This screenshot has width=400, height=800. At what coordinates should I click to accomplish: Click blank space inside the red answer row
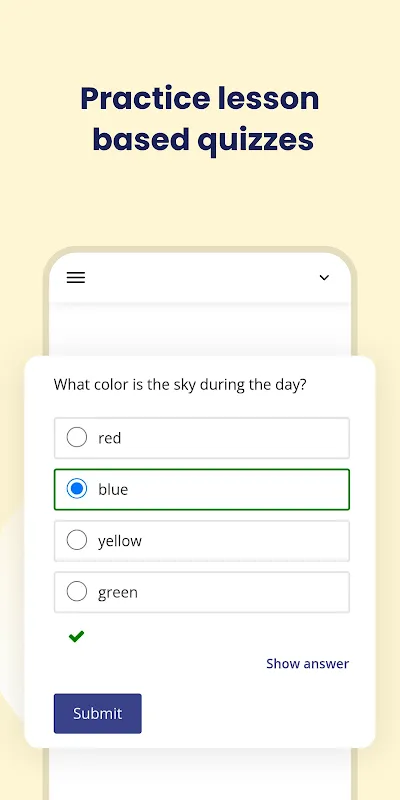(235, 438)
